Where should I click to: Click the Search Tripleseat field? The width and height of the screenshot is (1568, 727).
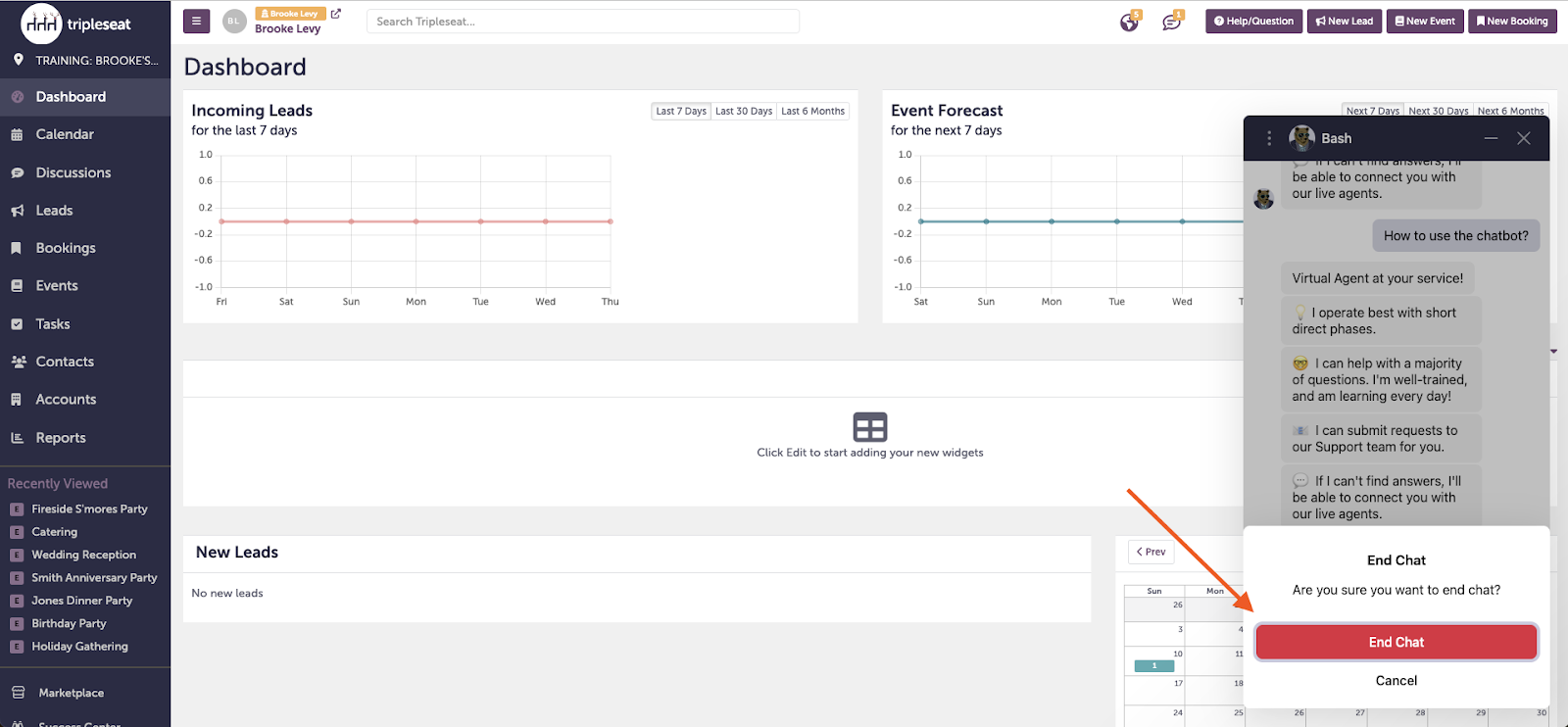pyautogui.click(x=582, y=22)
